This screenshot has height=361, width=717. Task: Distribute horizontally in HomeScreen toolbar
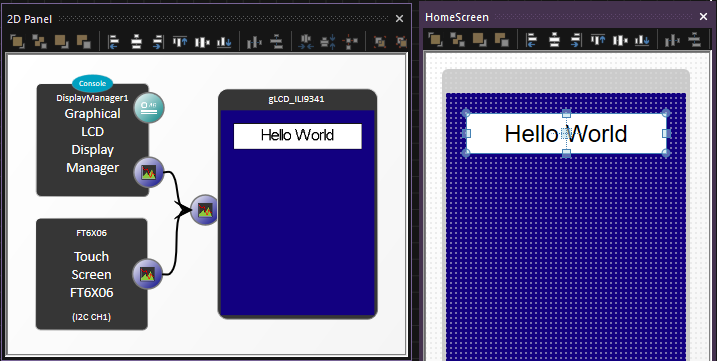tap(672, 40)
